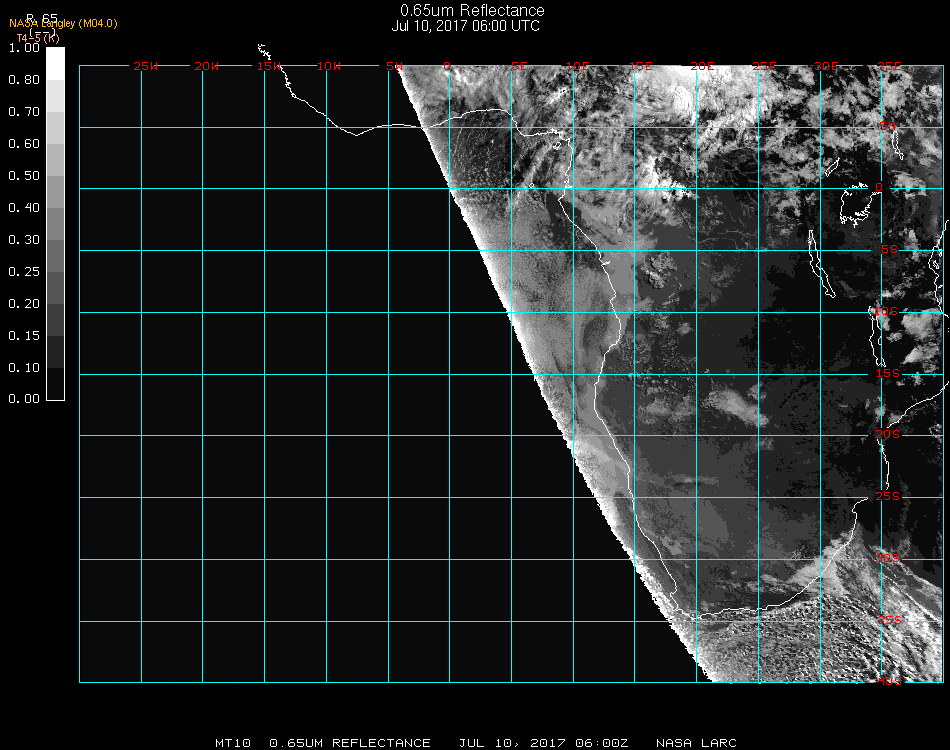The image size is (950, 750).
Task: Click the 0.50 colorbar scale value
Action: 24,176
